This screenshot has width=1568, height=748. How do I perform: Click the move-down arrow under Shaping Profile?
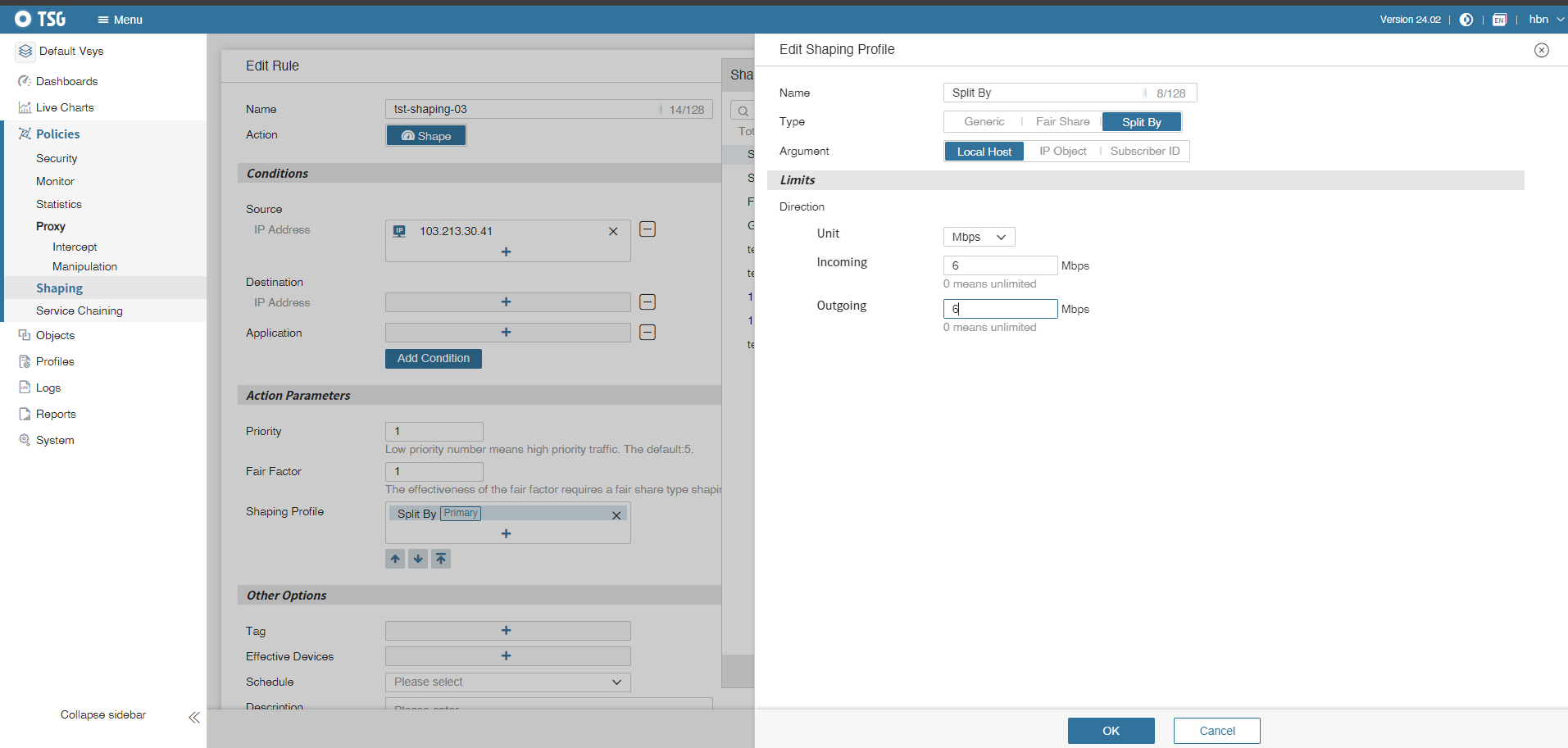[418, 559]
